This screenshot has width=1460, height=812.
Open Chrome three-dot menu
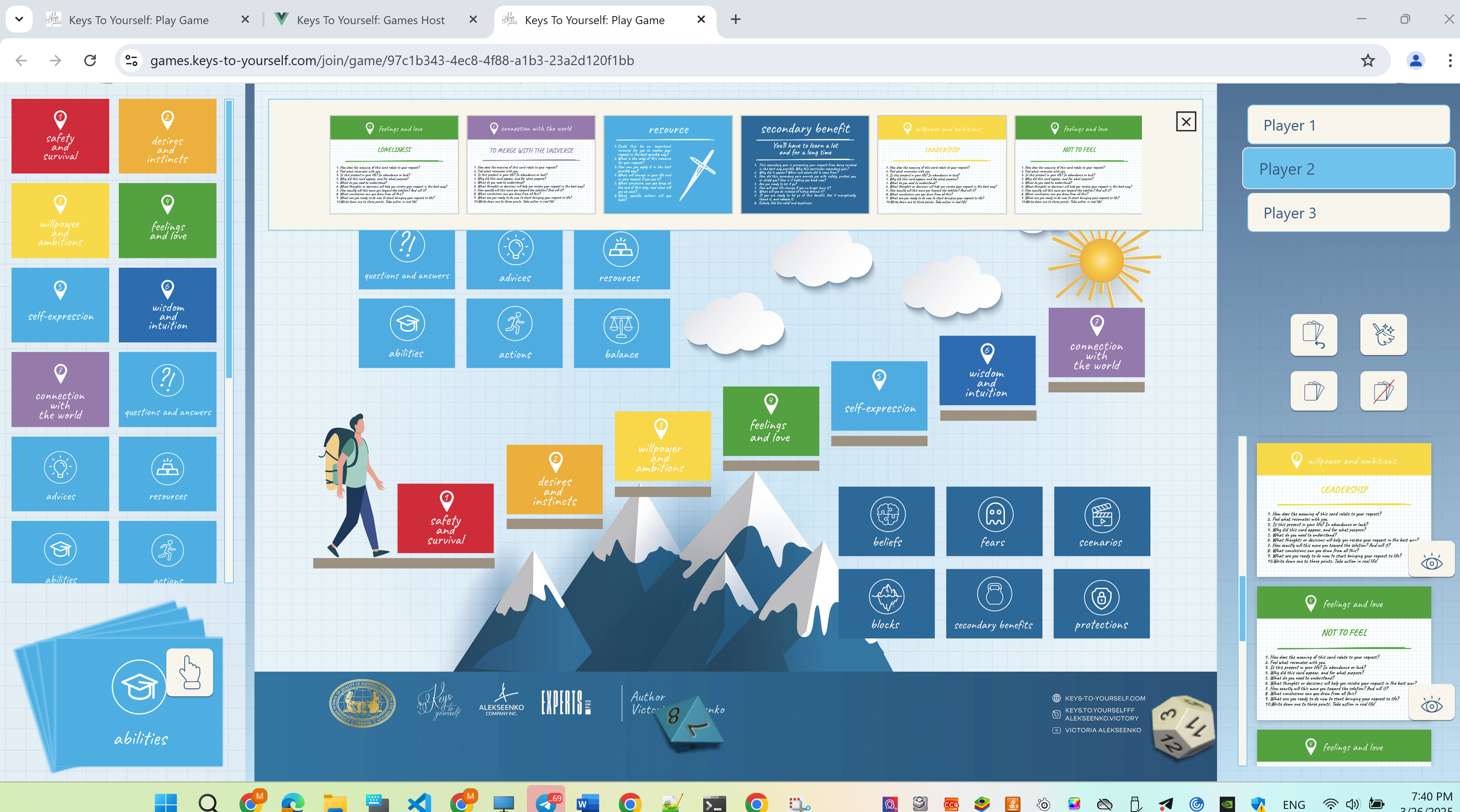[1450, 60]
